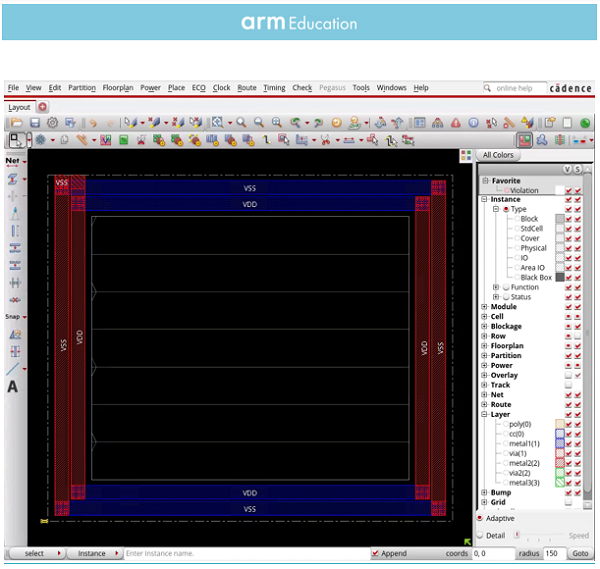Toggle the Append checkbox
600x569 pixels.
375,553
